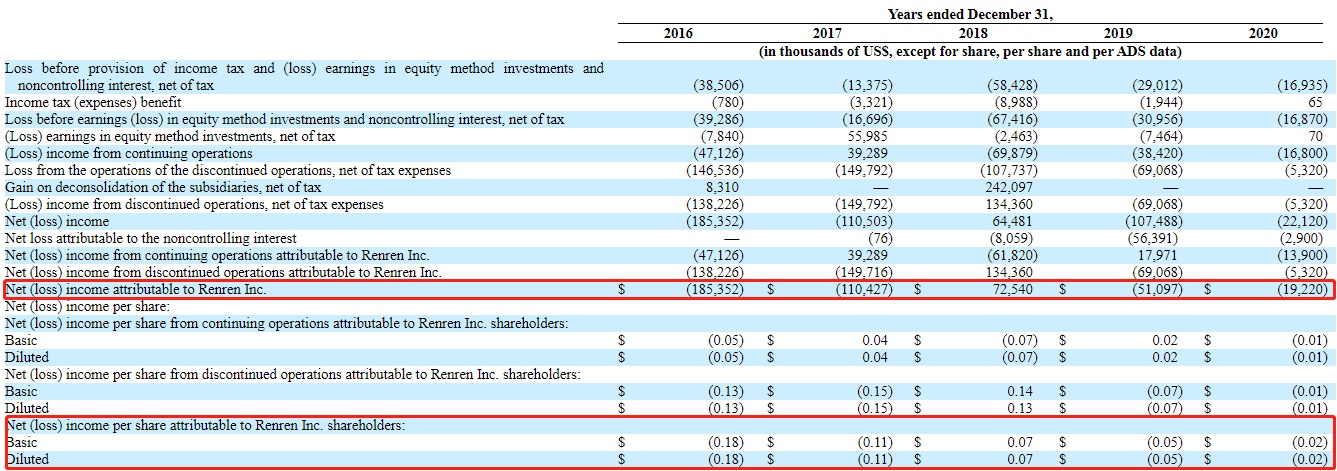The width and height of the screenshot is (1337, 471).
Task: Click the '(Loss) income from continuing operations' label
Action: tap(129, 153)
